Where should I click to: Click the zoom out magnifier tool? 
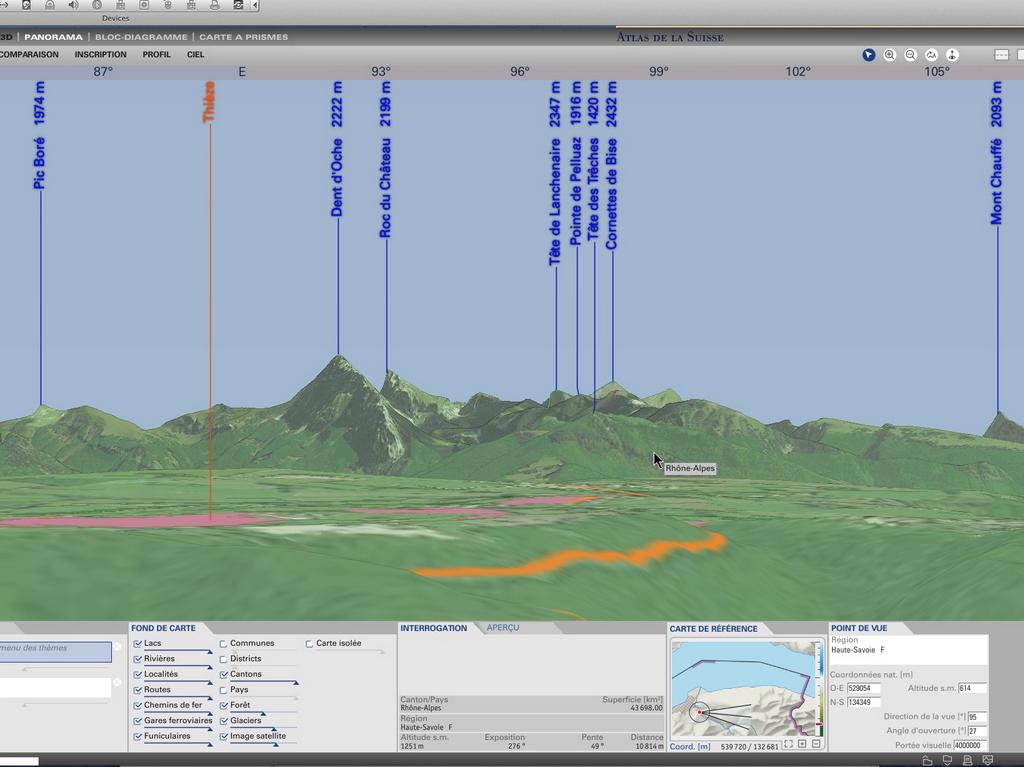click(910, 55)
